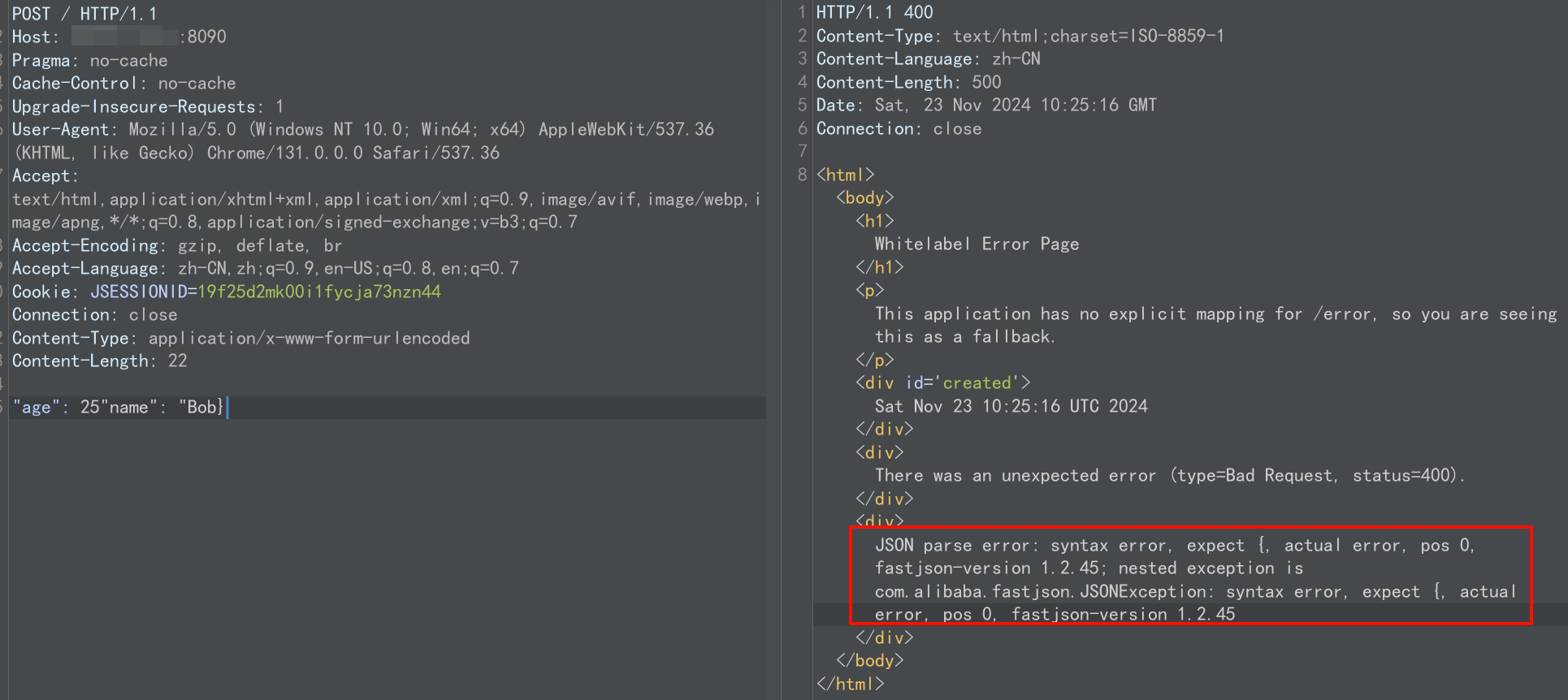Screen dimensions: 1568x700
Task: Place cursor in request body '"age": 25"name": "Bob"}'
Action: (x=119, y=407)
